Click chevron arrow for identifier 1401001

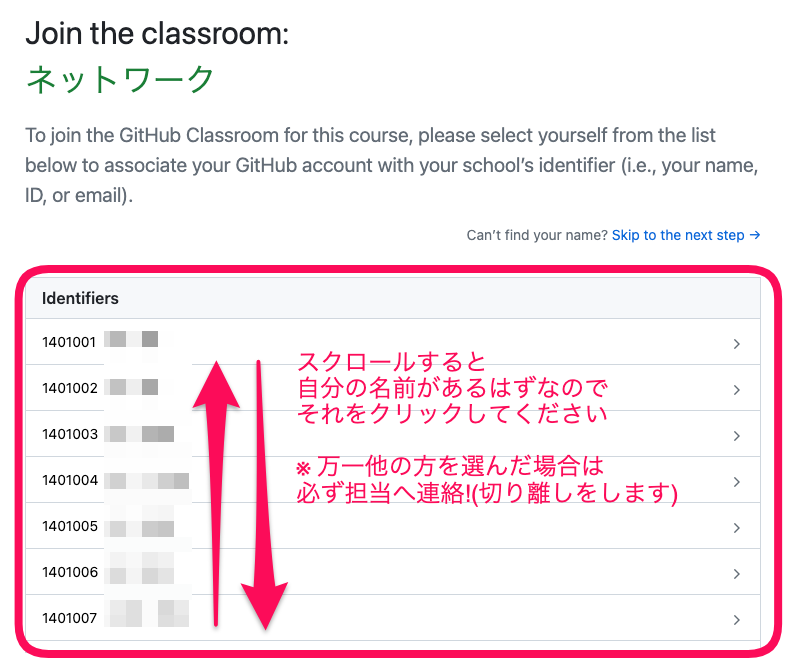736,344
